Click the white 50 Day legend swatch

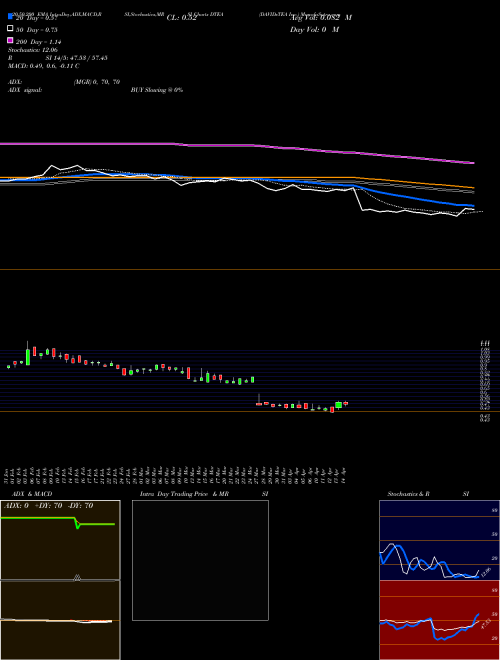[10, 29]
